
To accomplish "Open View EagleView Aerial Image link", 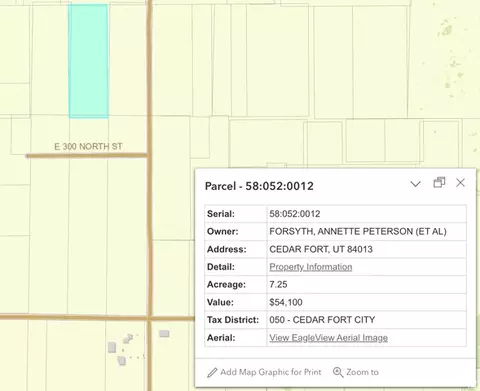I will point(328,338).
